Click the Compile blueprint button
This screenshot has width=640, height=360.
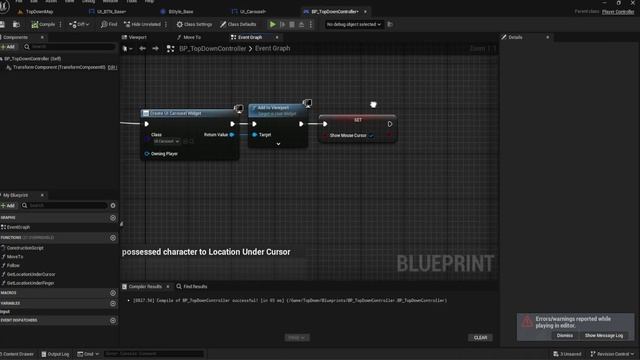coord(43,24)
